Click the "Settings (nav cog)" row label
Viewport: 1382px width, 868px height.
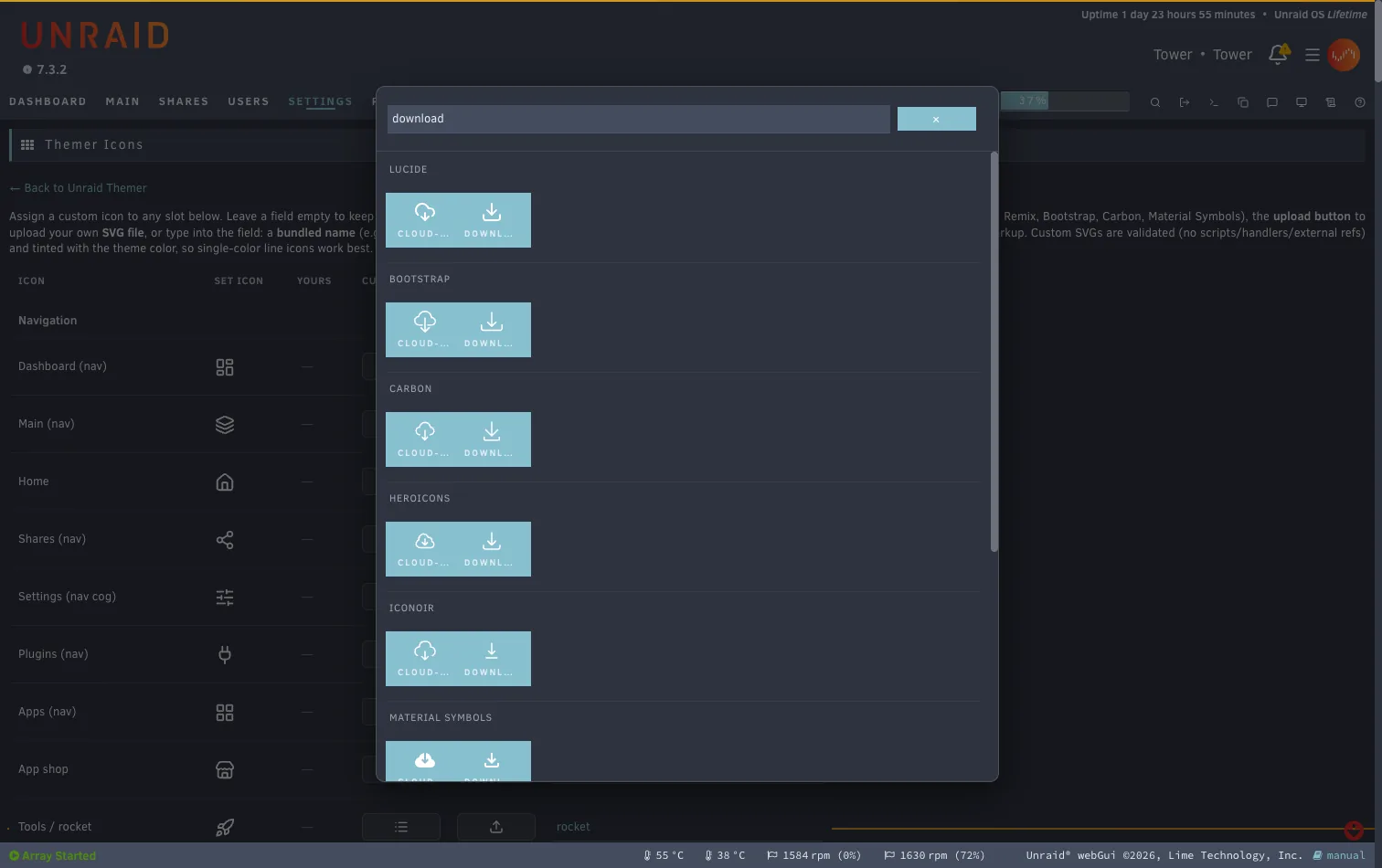pyautogui.click(x=67, y=597)
